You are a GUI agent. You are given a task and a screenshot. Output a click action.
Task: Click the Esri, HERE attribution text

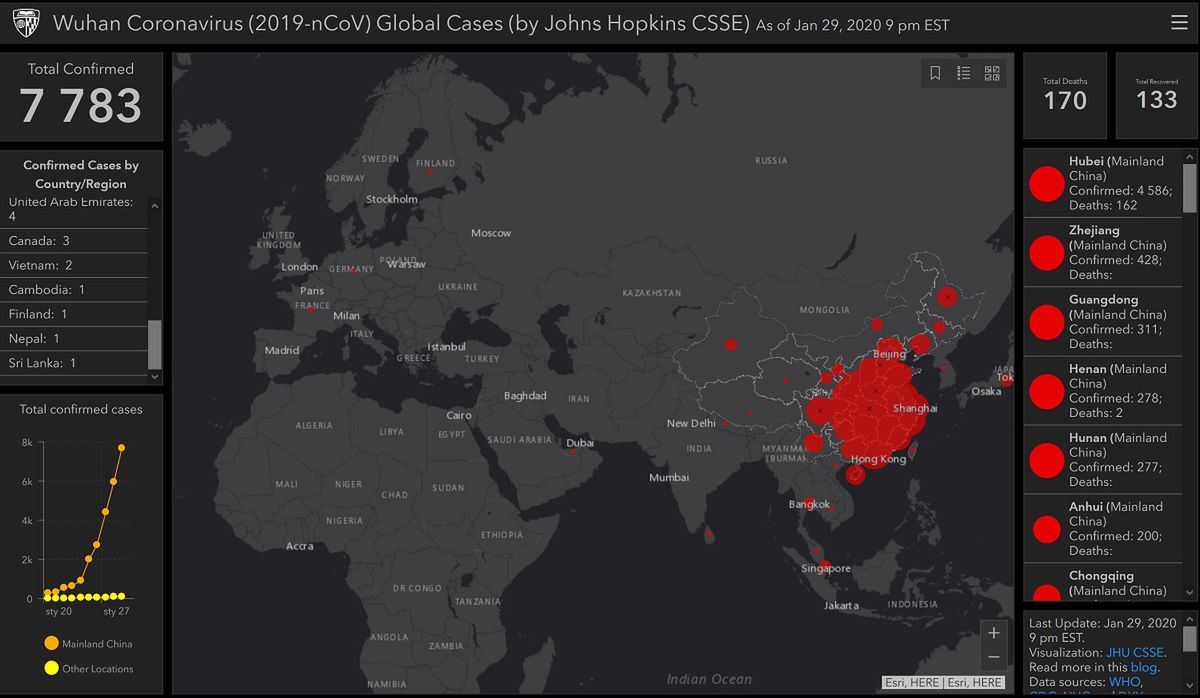pyautogui.click(x=944, y=683)
